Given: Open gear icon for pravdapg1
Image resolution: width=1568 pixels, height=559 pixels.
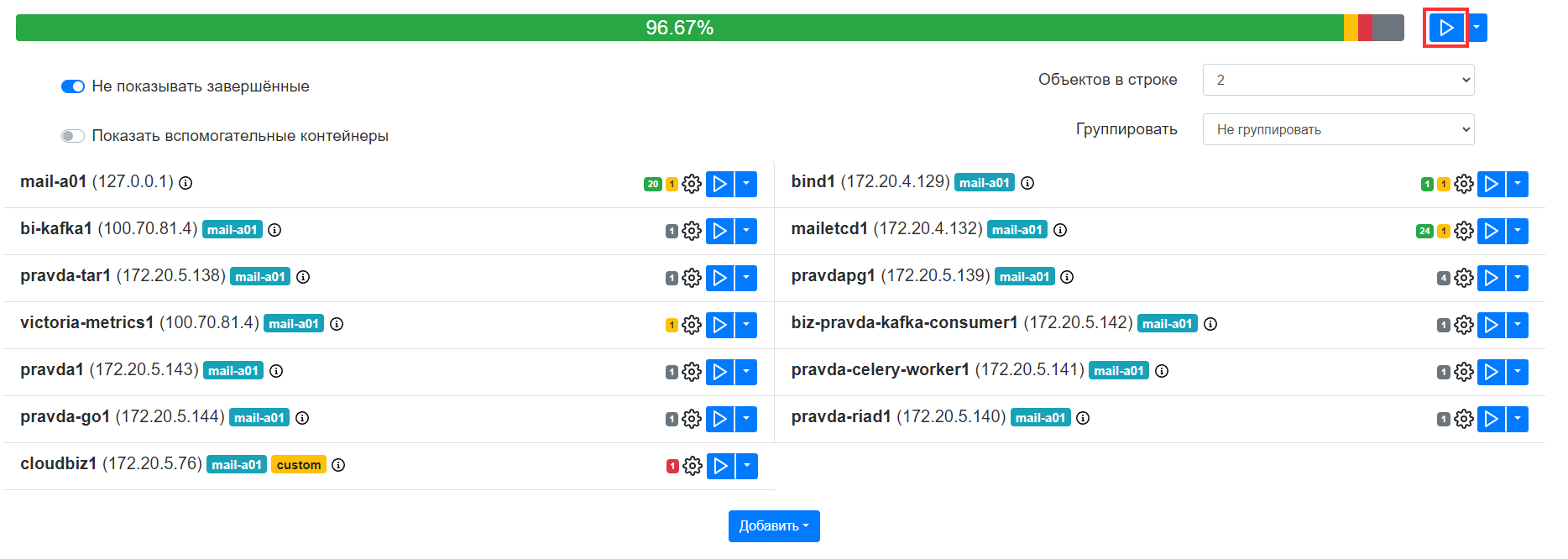Looking at the screenshot, I should (x=1464, y=278).
